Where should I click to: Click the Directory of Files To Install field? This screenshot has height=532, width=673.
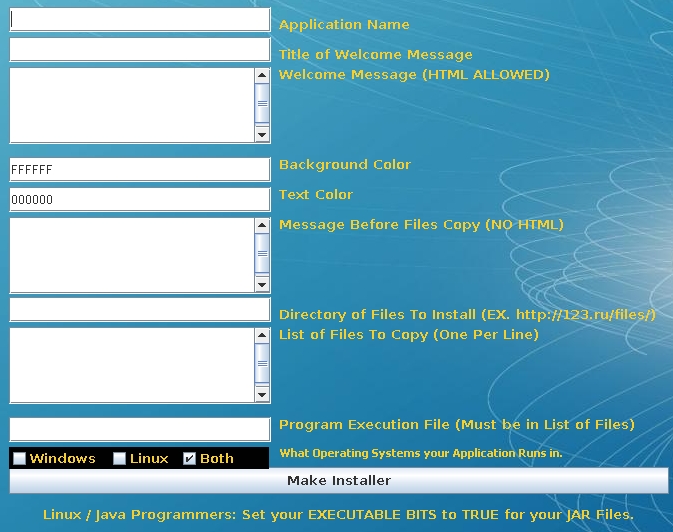tap(139, 310)
